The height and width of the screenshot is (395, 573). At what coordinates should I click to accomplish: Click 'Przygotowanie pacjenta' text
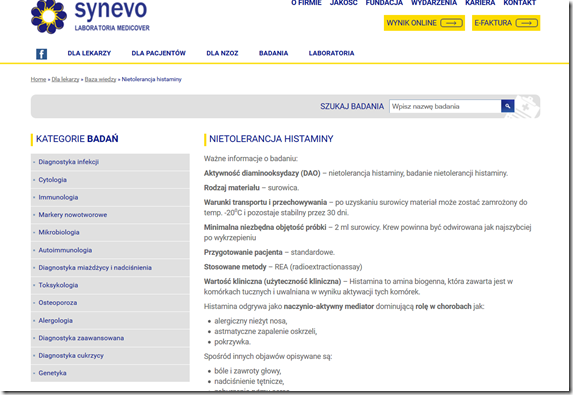tap(243, 252)
